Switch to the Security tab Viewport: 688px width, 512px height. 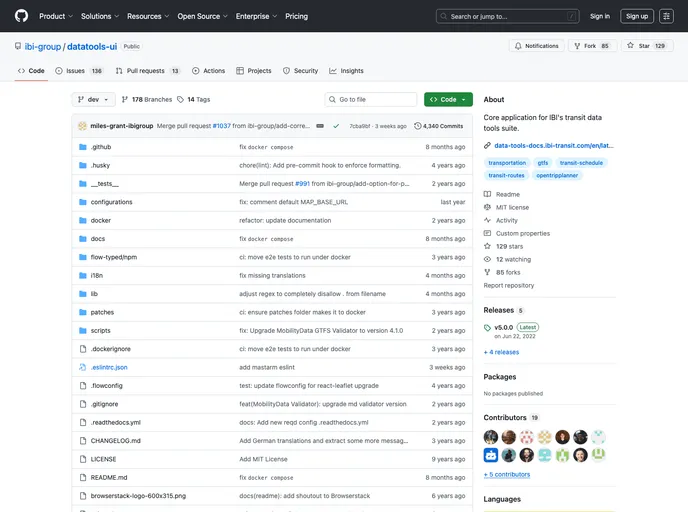[301, 71]
